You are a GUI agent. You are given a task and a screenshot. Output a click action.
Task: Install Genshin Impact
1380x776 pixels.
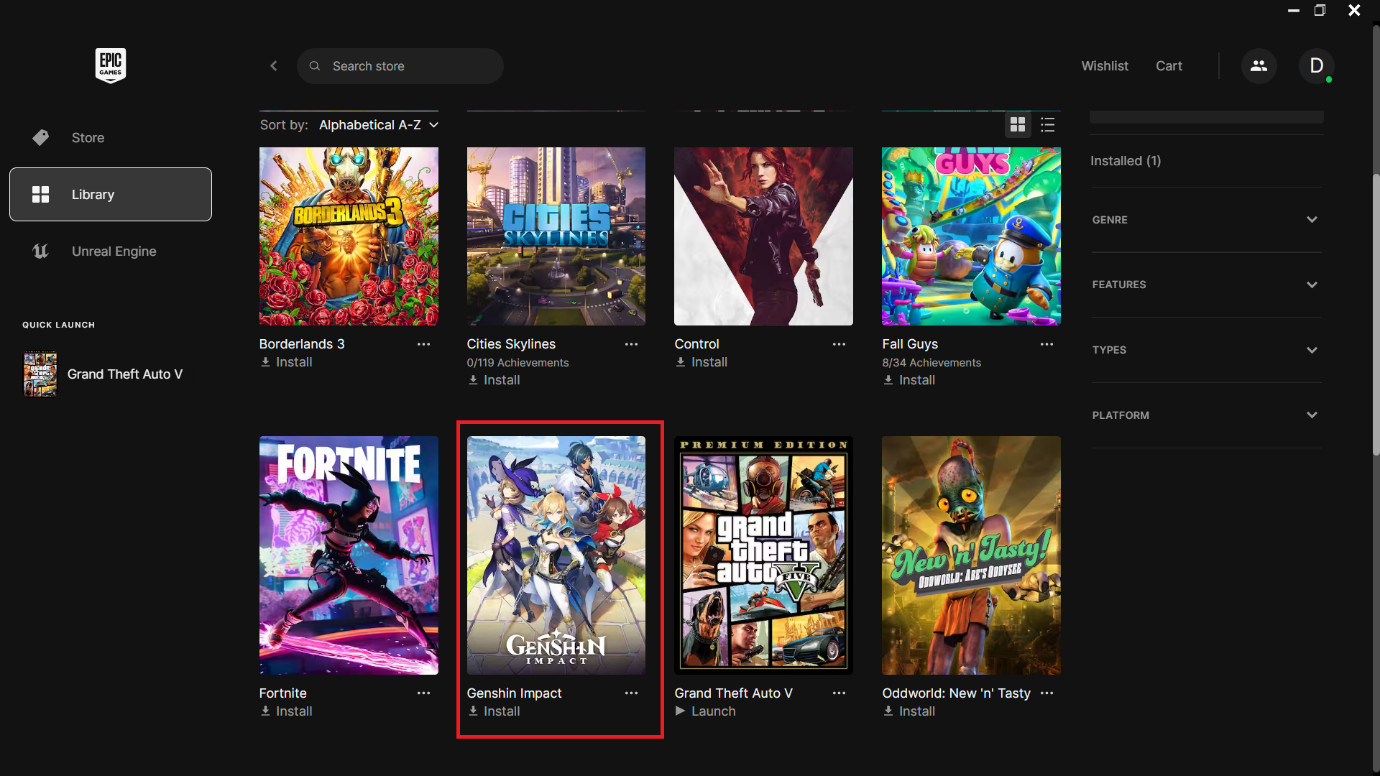(x=493, y=711)
